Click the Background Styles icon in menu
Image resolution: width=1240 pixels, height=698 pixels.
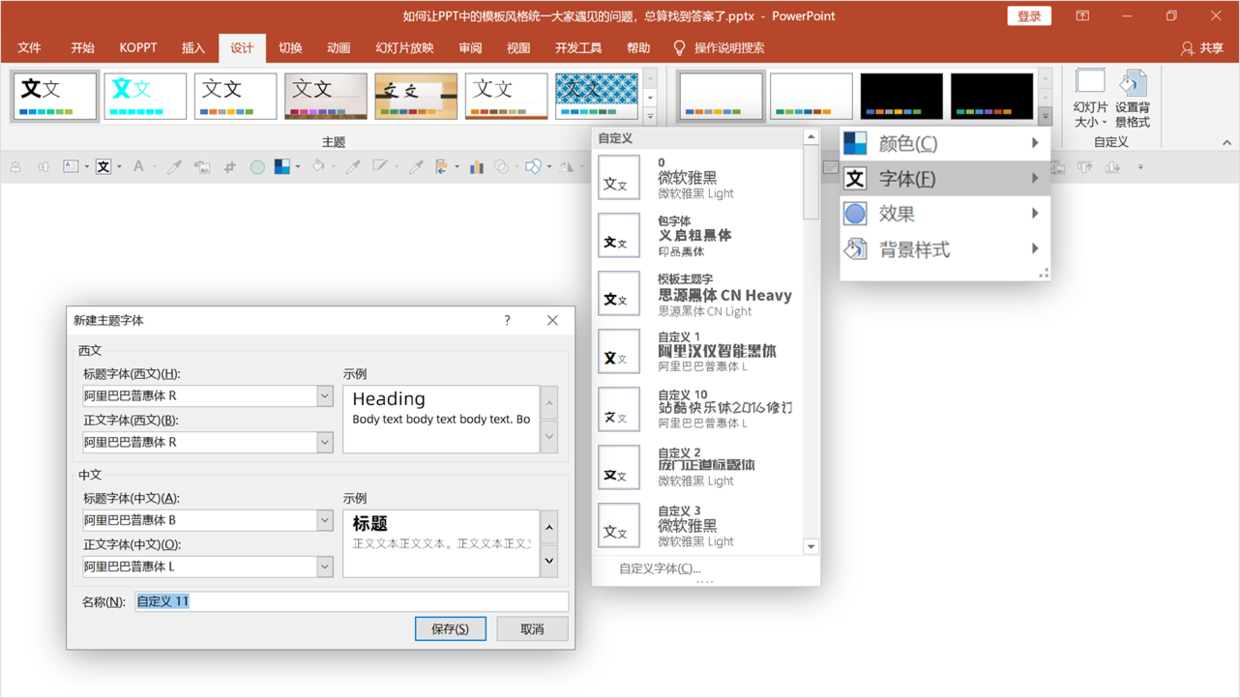pos(855,249)
